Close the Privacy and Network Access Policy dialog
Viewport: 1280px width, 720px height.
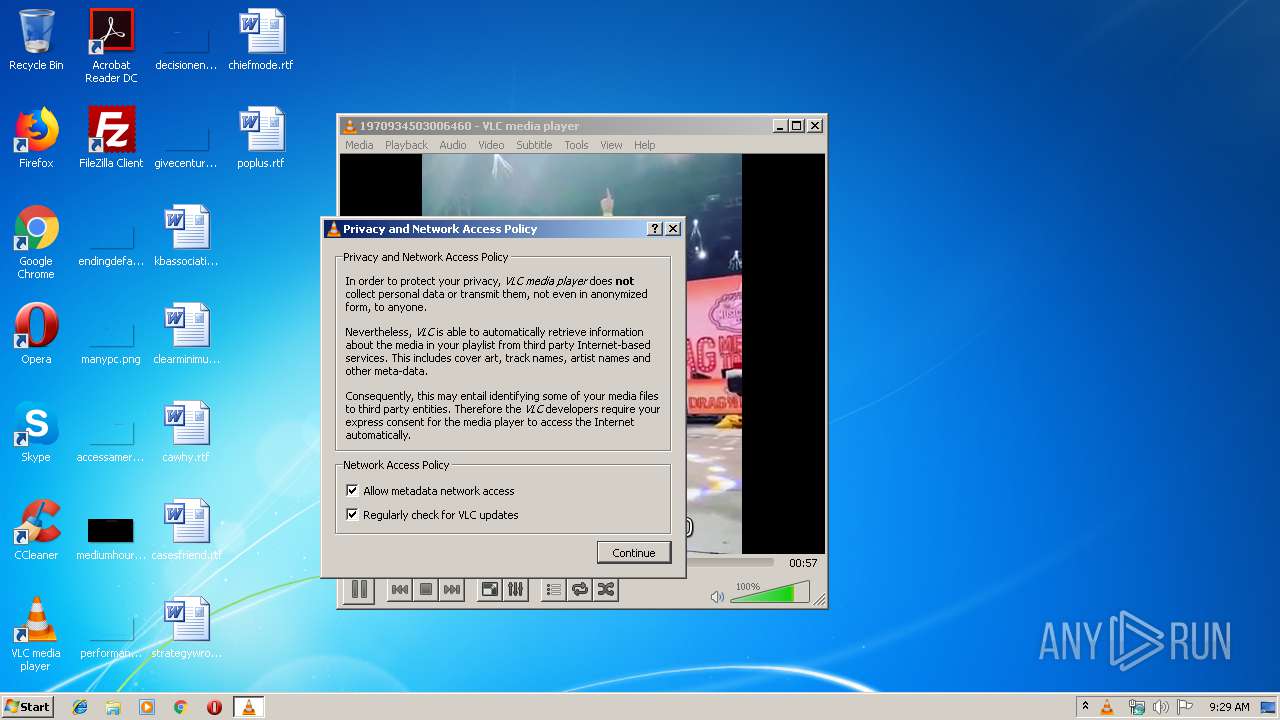click(x=673, y=229)
